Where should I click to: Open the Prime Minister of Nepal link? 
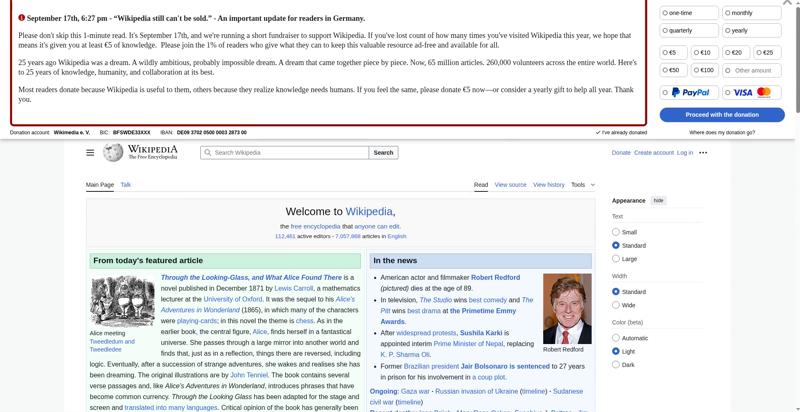(468, 344)
